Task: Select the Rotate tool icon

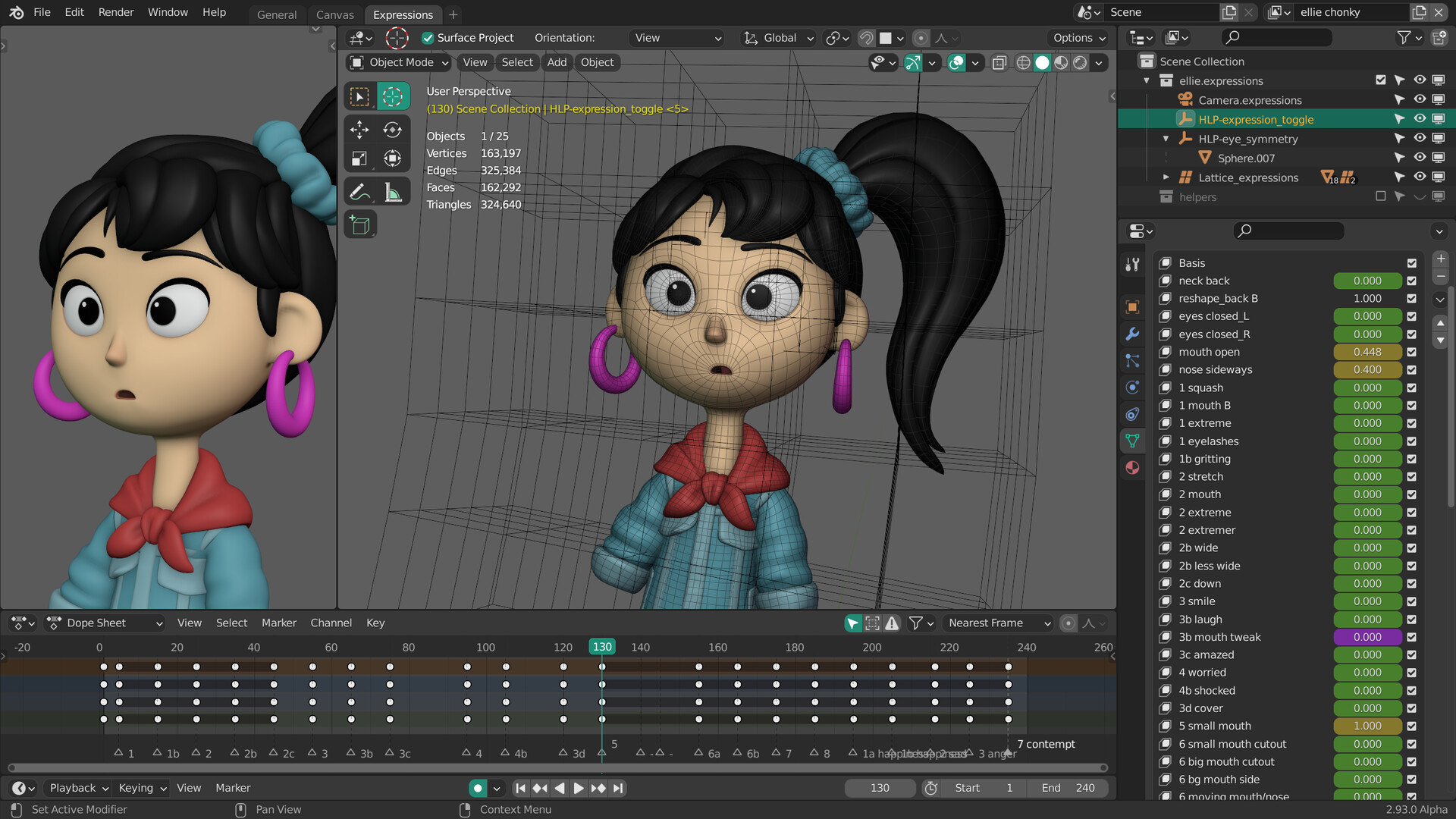Action: 392,130
